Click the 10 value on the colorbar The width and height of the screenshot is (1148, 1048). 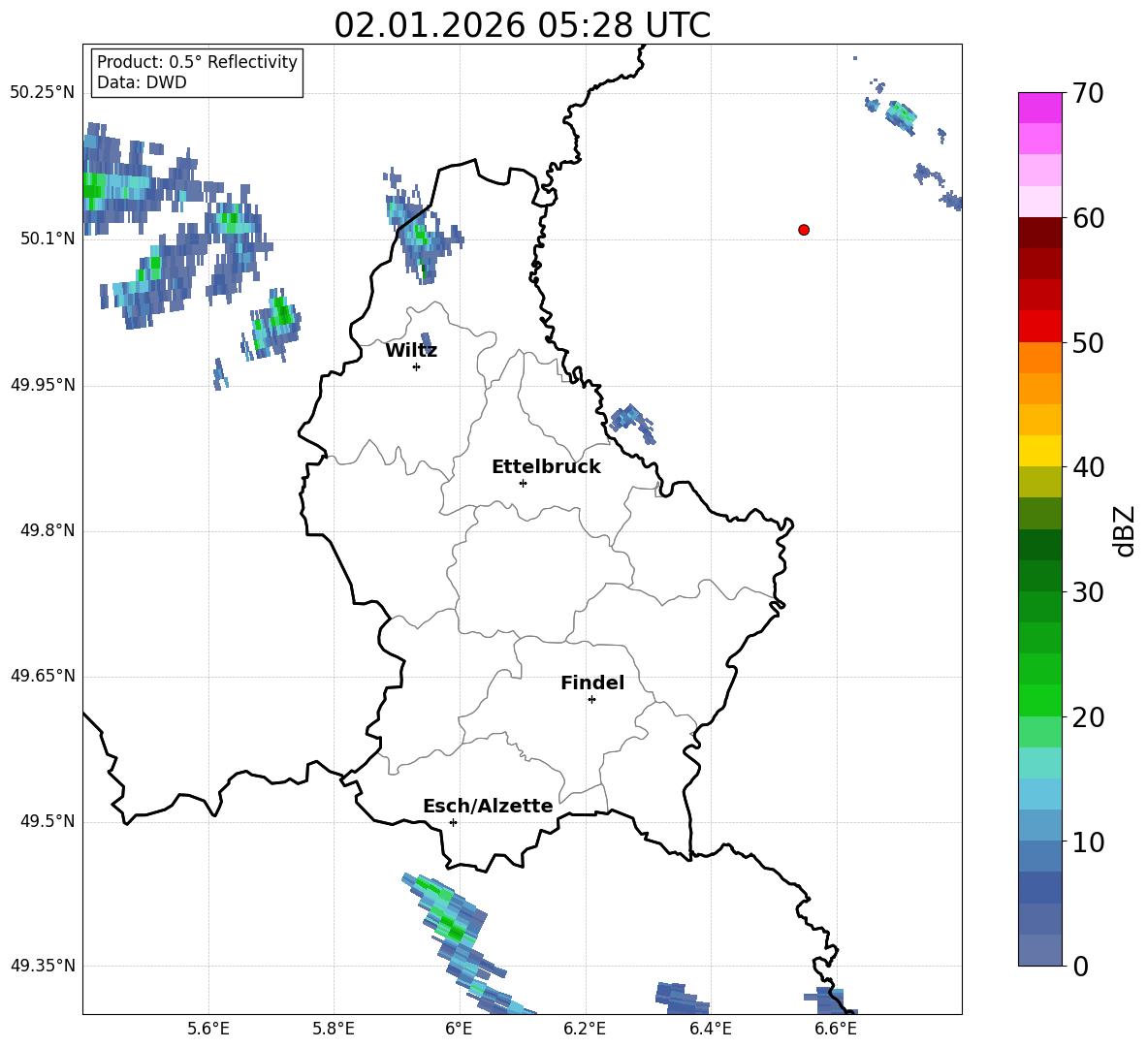tap(1088, 842)
